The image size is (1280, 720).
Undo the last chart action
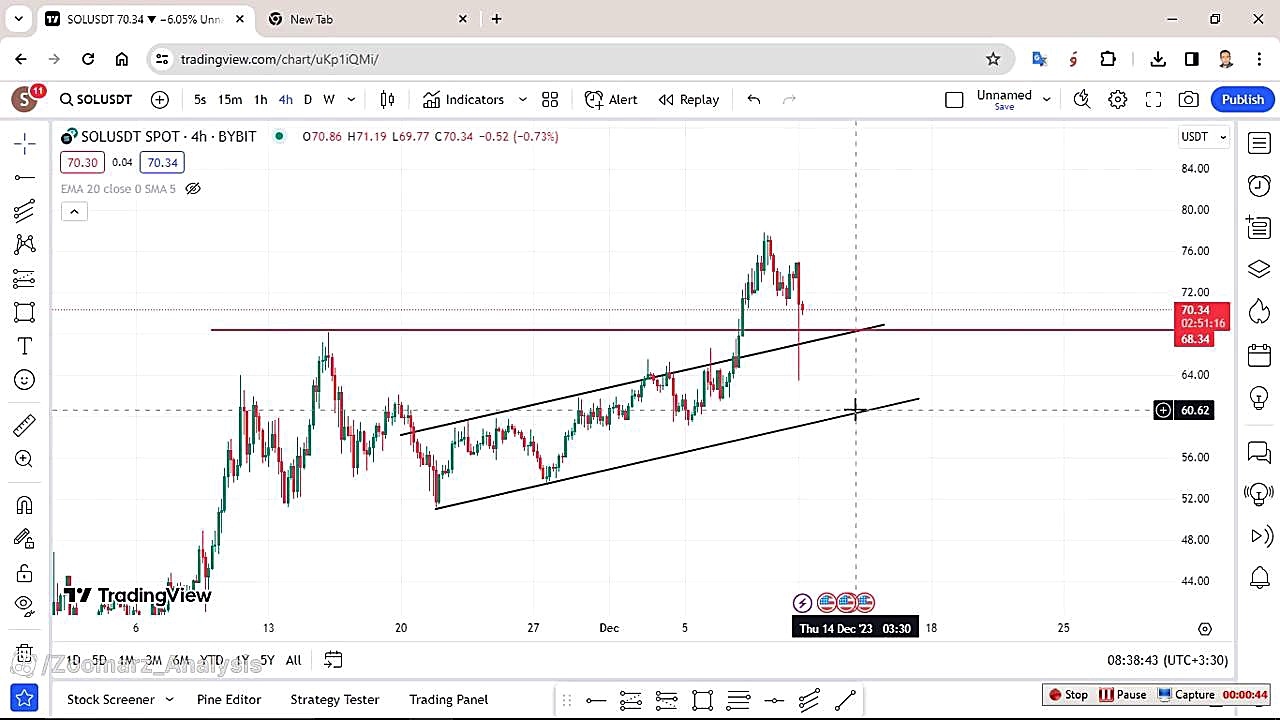[x=754, y=99]
